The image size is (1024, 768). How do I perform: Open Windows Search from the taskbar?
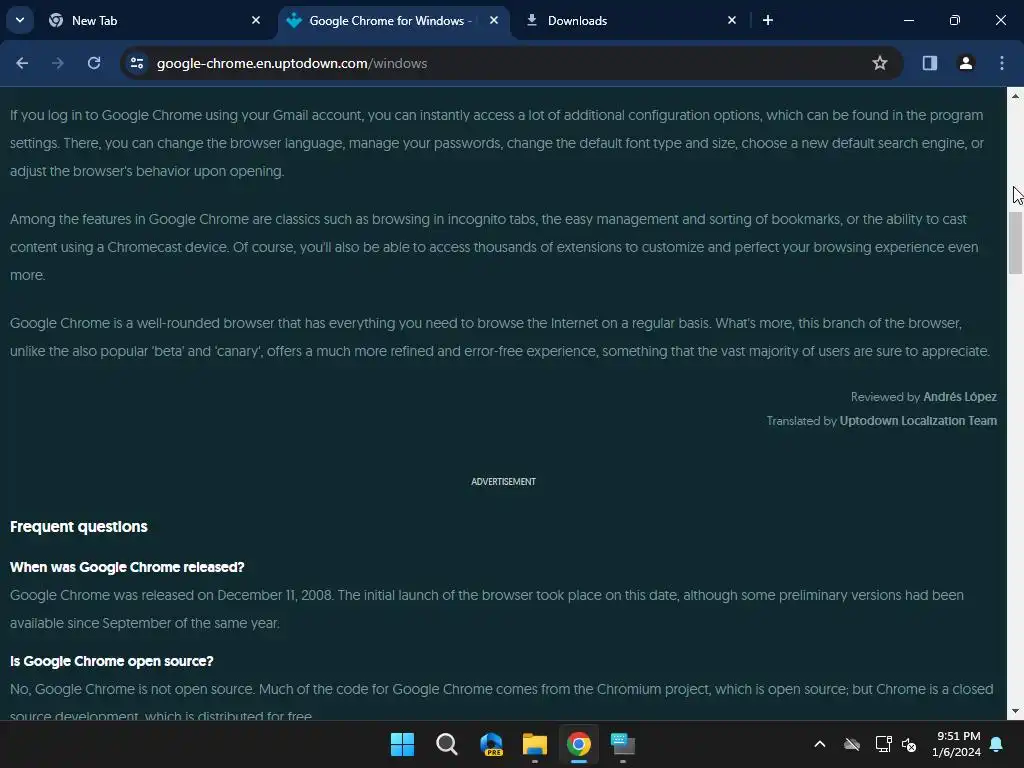(447, 744)
